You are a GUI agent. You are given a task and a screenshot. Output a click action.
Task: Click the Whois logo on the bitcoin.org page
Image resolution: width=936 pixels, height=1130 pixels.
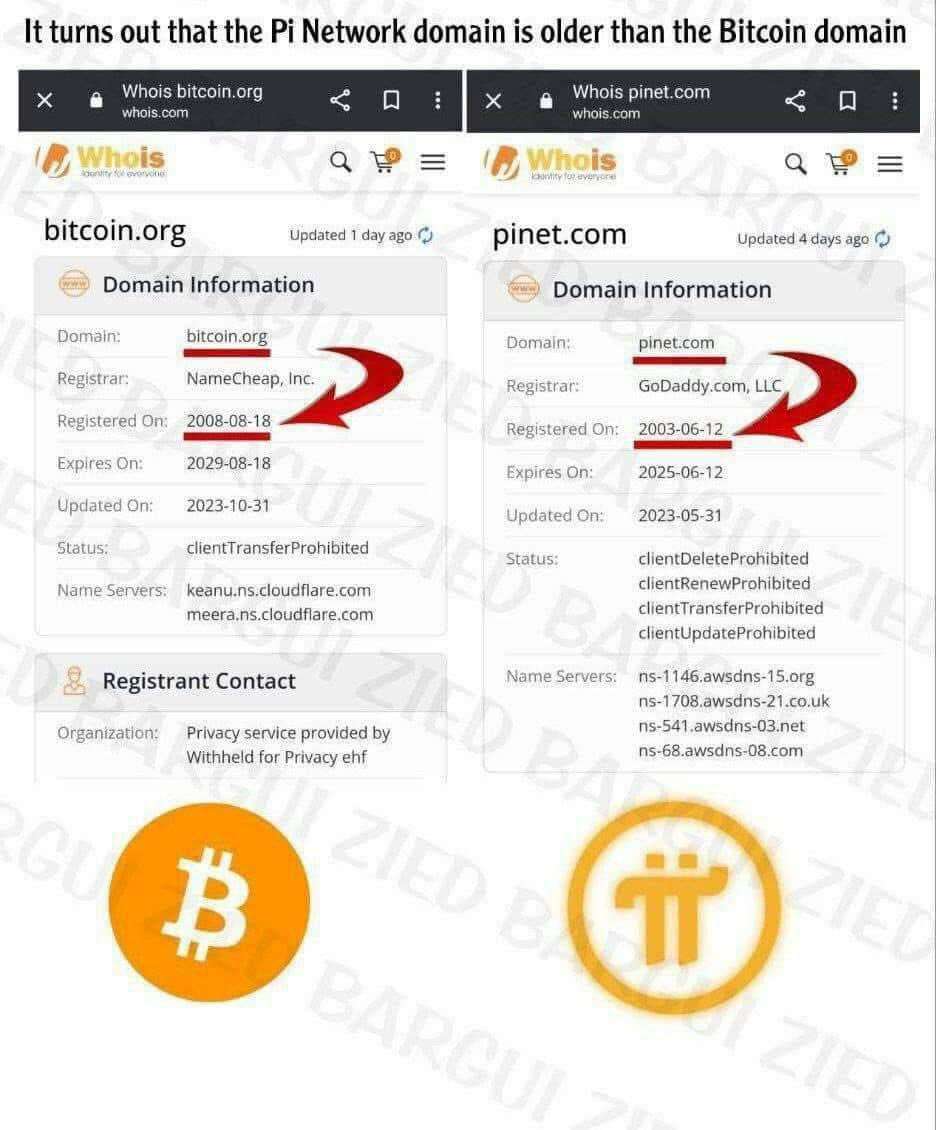click(102, 160)
